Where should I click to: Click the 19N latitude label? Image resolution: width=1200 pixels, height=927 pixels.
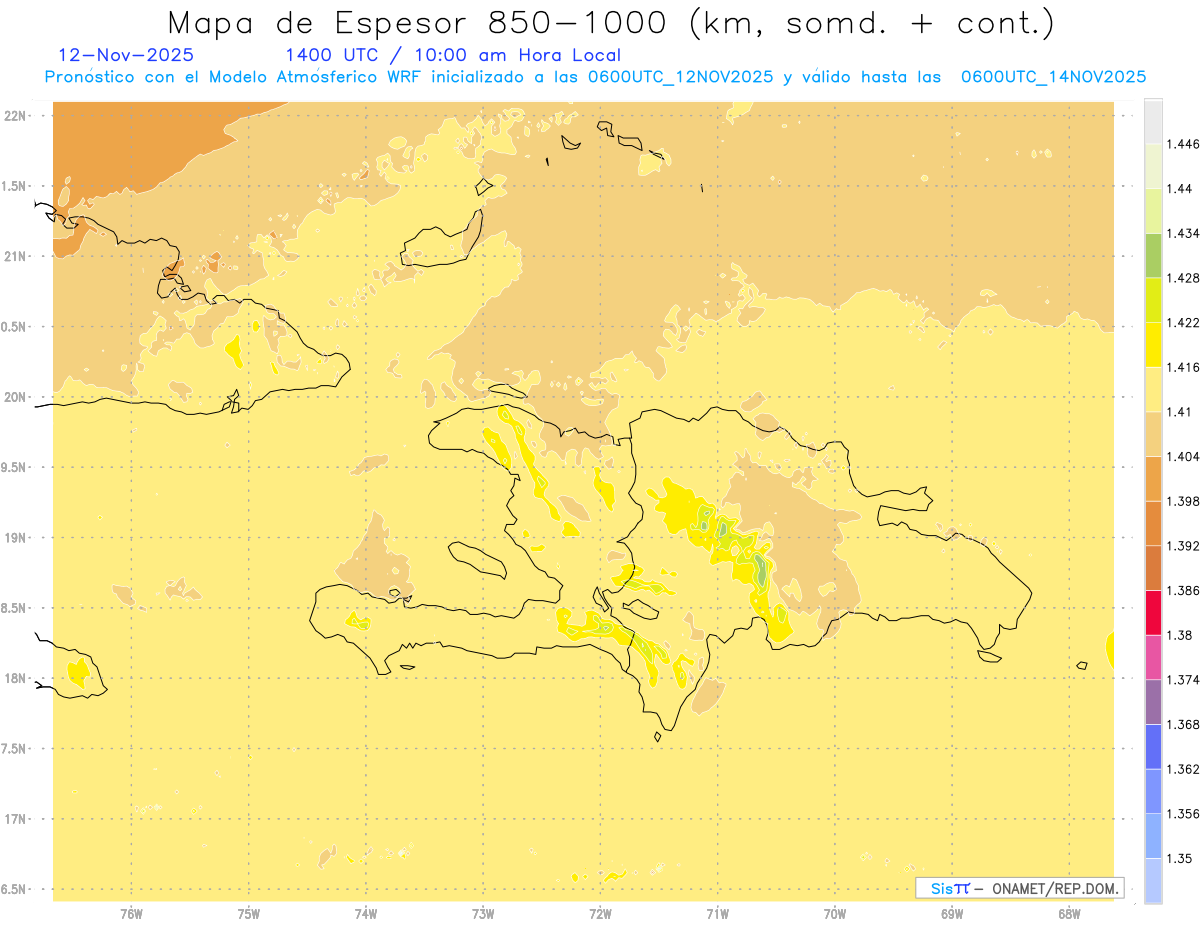[15, 538]
